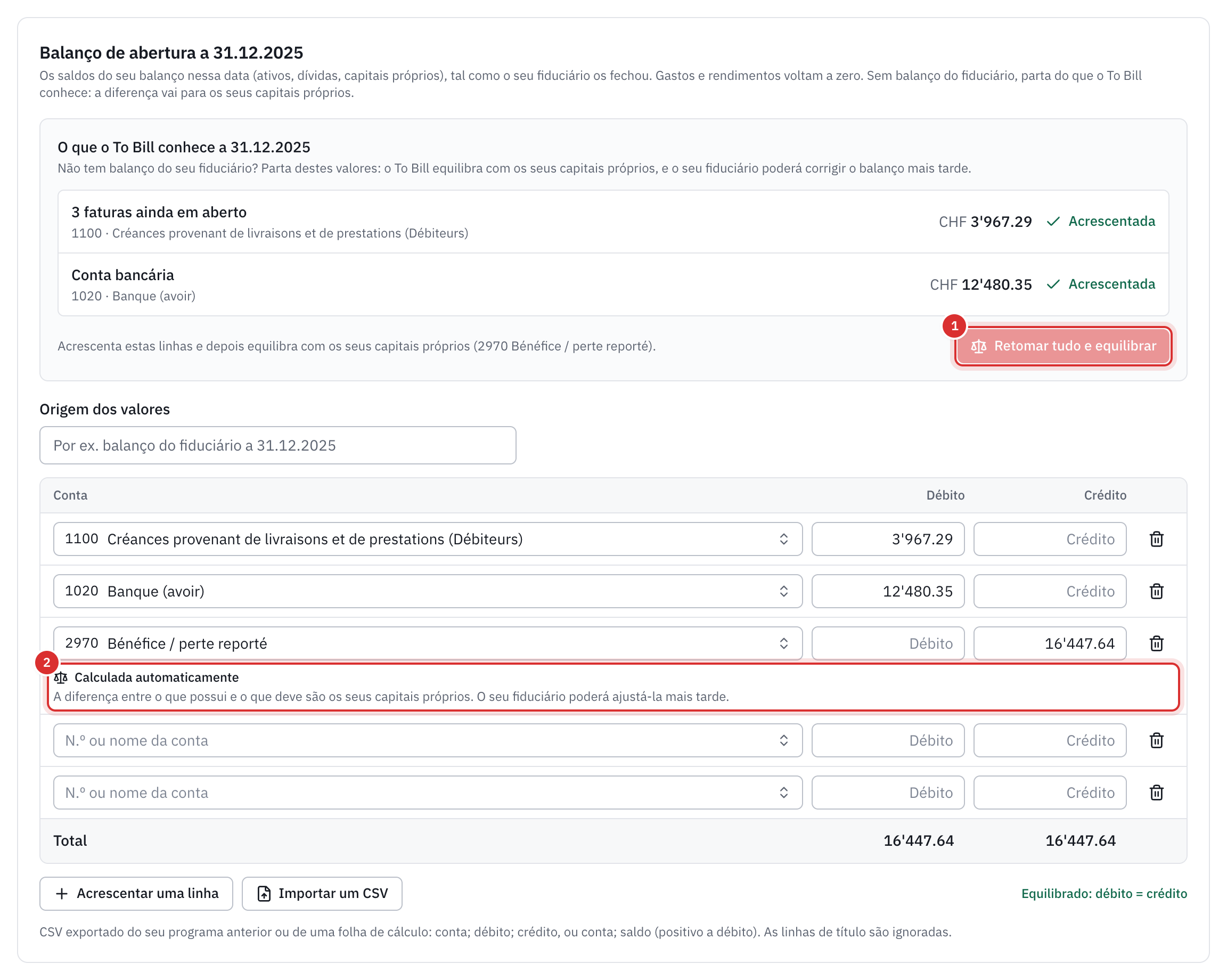Image resolution: width=1227 pixels, height=980 pixels.
Task: Edit the 16'447.64 credit field of row 2970
Action: coord(1050,644)
